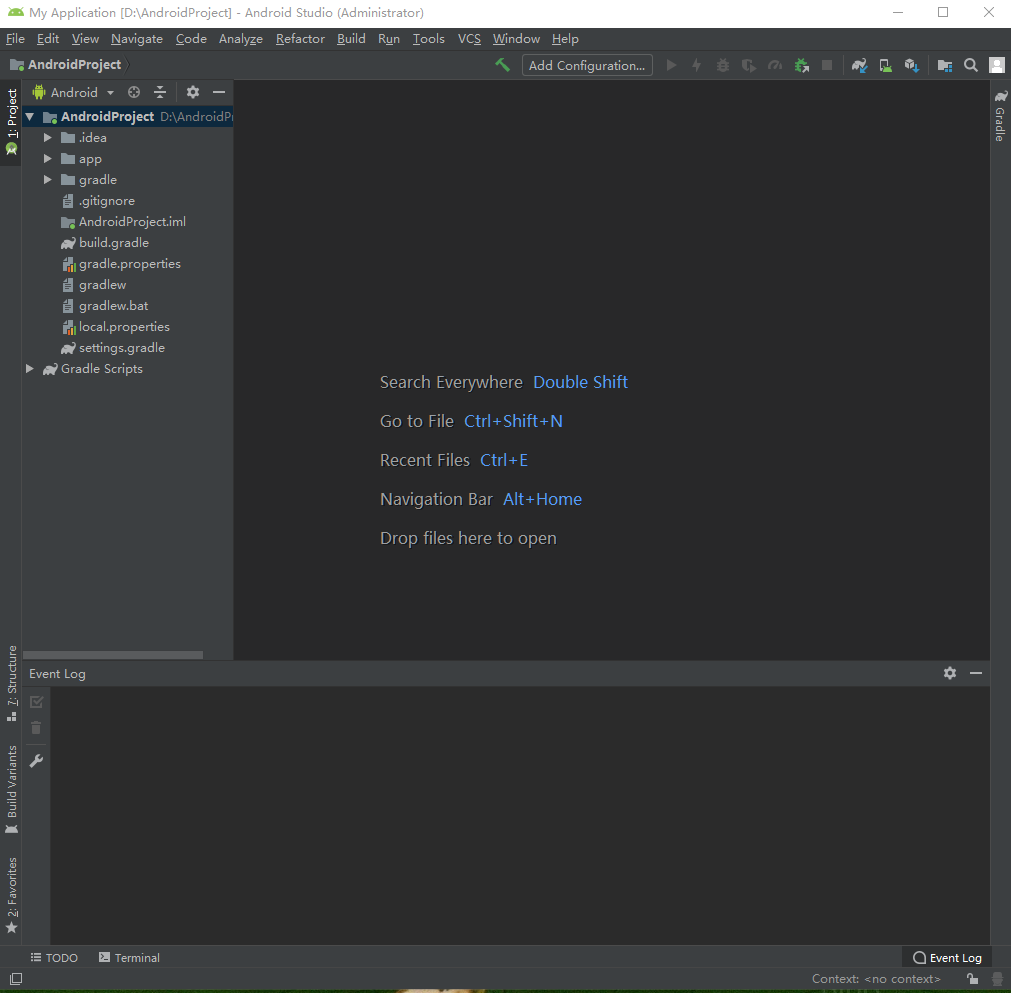Click the Profile app gauge icon

coord(775,65)
